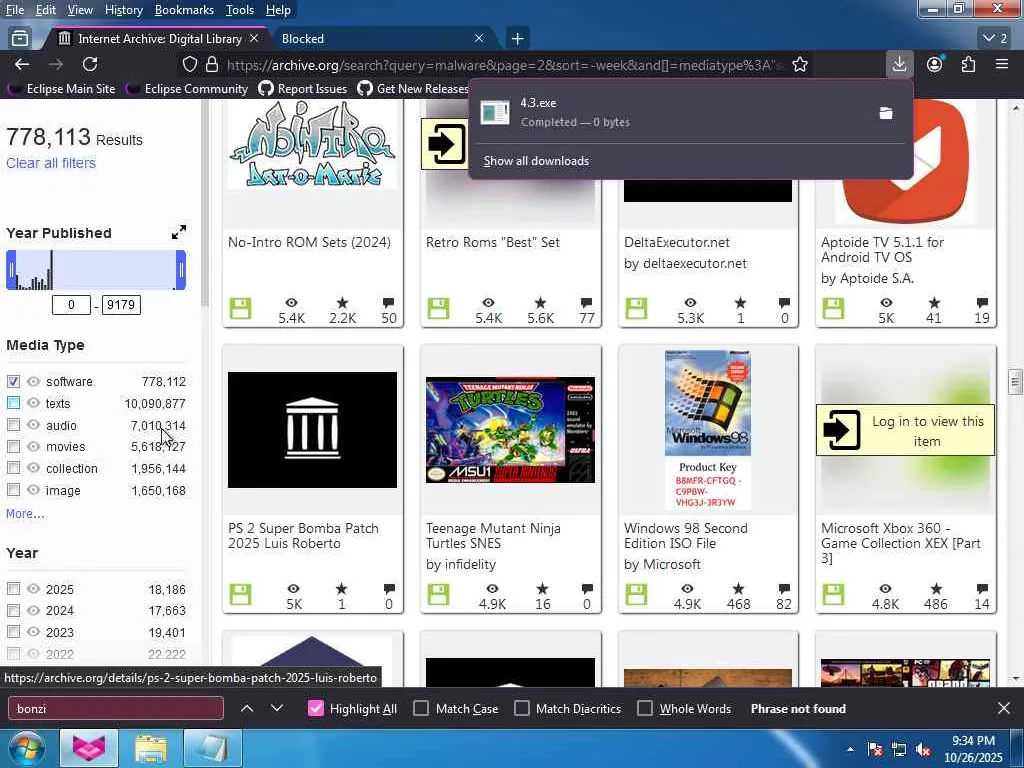Open the Firefox View icon

pos(20,39)
